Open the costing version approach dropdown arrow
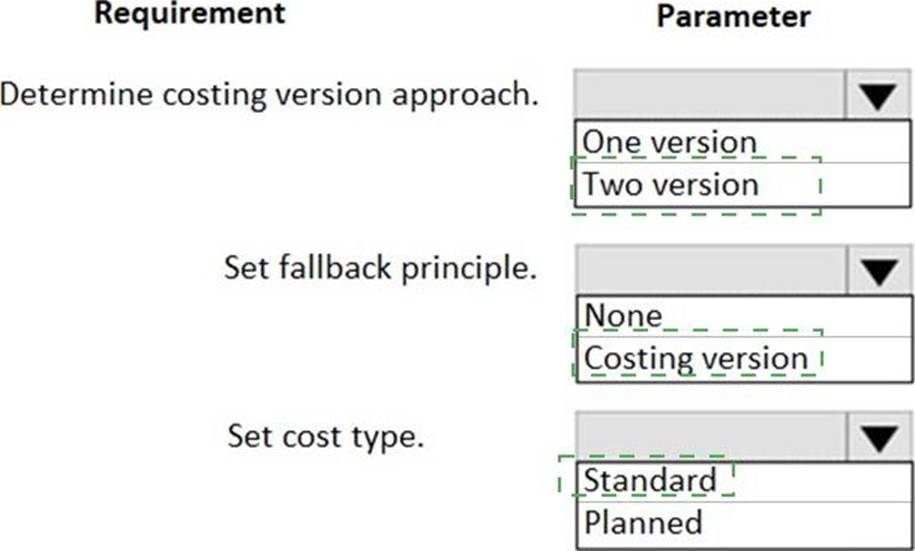The height and width of the screenshot is (551, 915). tap(878, 95)
